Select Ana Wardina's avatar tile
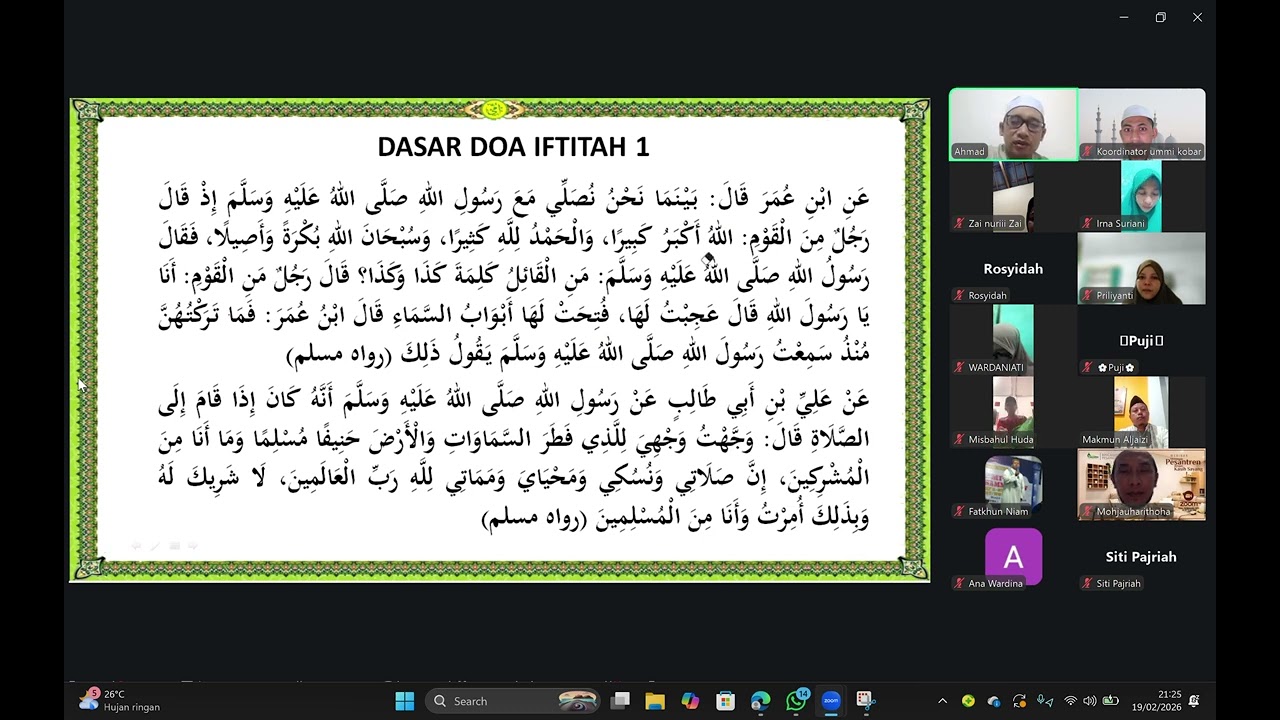The height and width of the screenshot is (720, 1280). 1013,556
